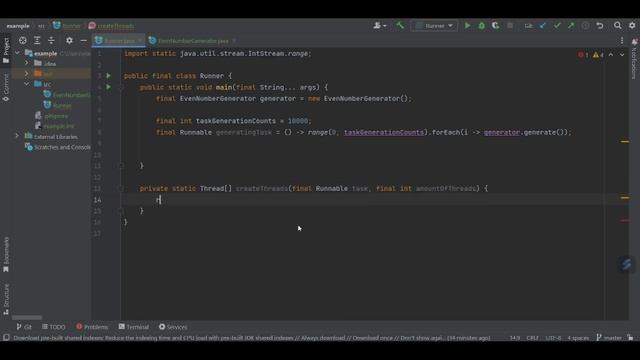This screenshot has width=640, height=360.
Task: Open editor tabs more options menu
Action: click(x=622, y=40)
